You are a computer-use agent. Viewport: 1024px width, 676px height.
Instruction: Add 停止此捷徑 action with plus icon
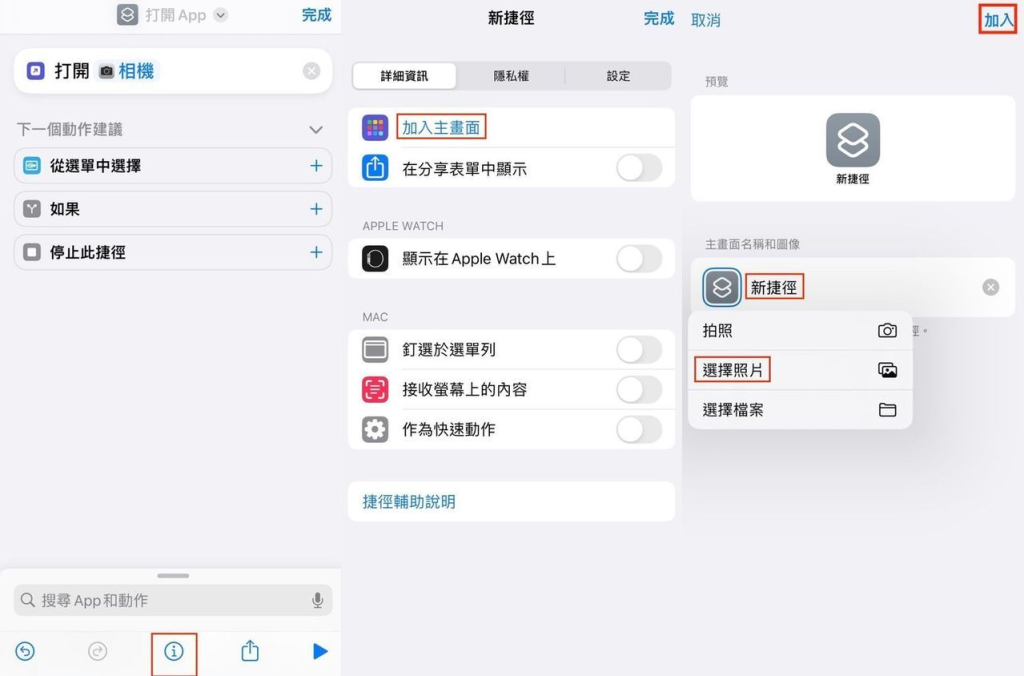316,252
